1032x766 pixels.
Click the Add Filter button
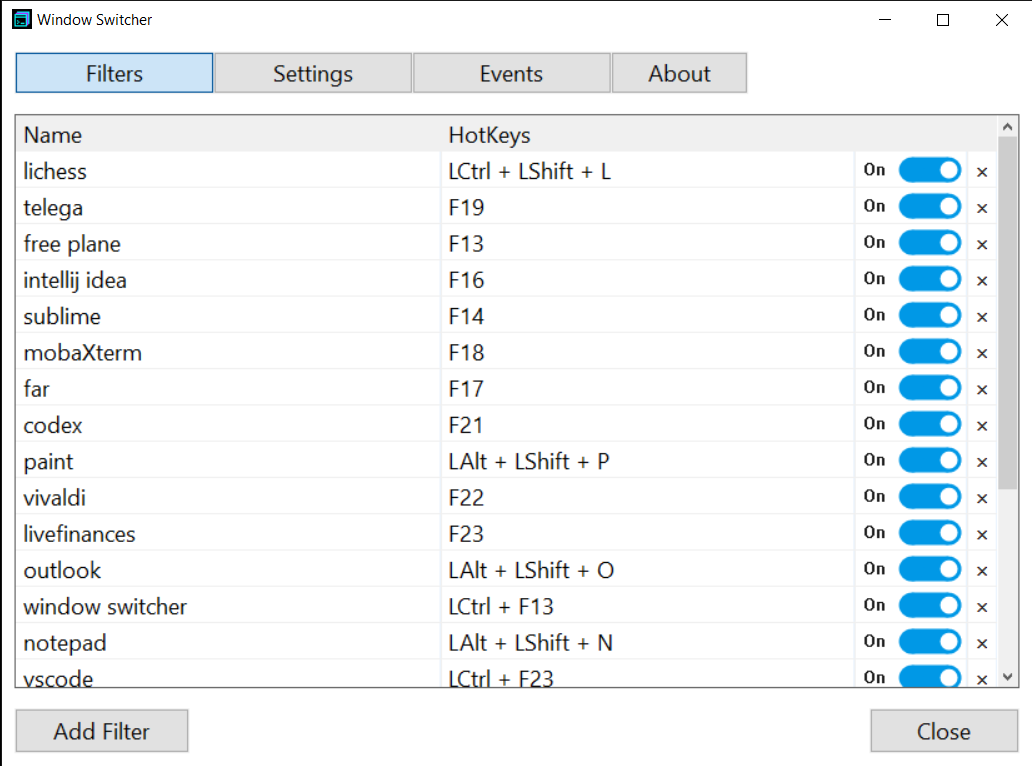coord(102,731)
